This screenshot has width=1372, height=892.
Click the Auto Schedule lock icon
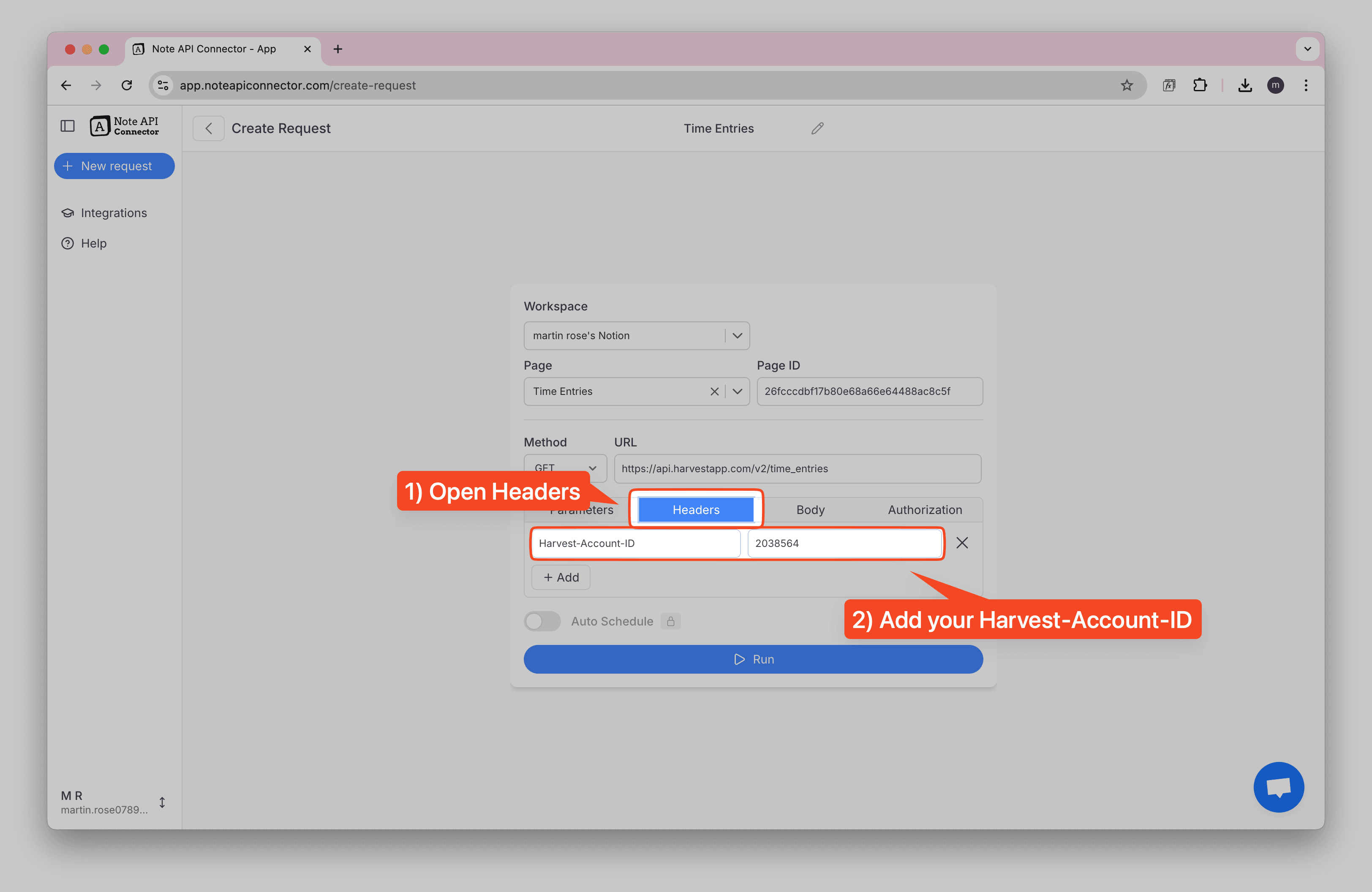click(670, 621)
